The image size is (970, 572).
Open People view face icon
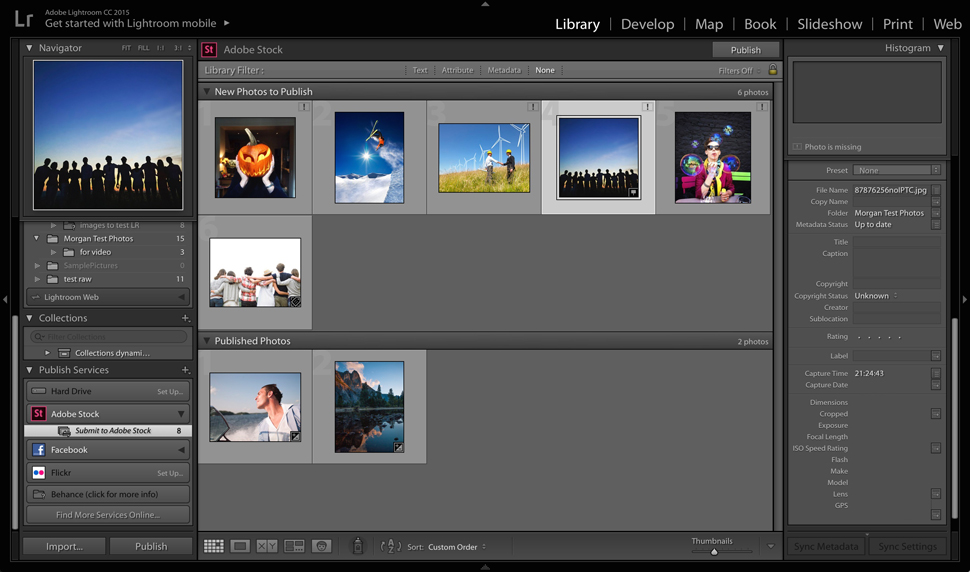tap(321, 546)
